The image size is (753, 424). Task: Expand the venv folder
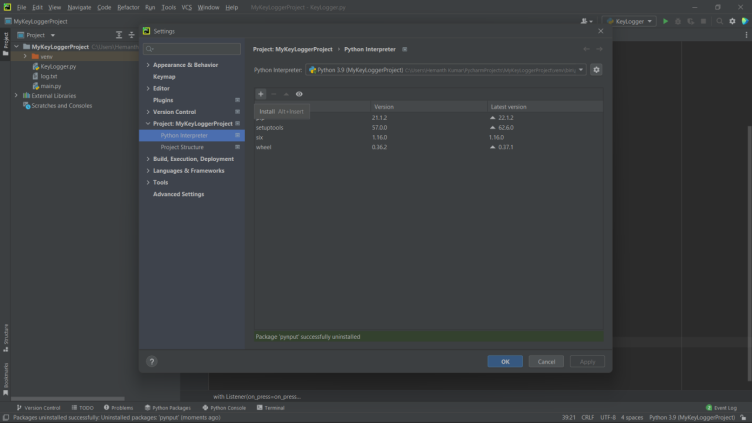click(25, 57)
